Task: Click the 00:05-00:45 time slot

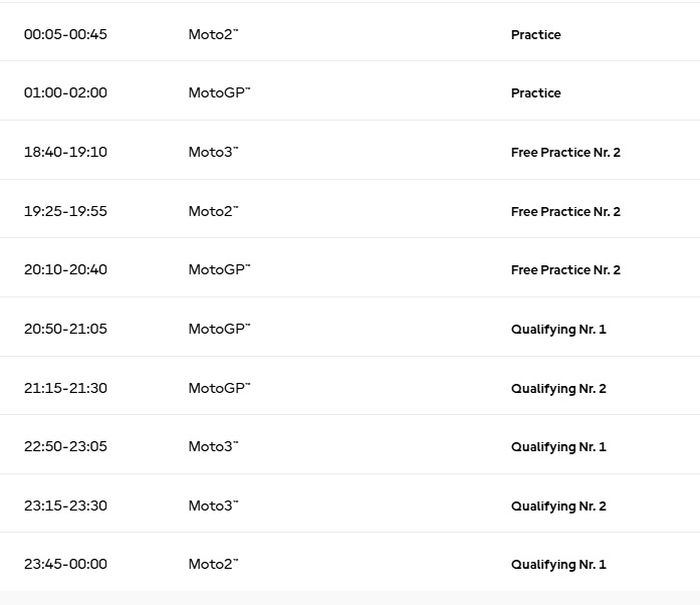Action: (x=65, y=34)
